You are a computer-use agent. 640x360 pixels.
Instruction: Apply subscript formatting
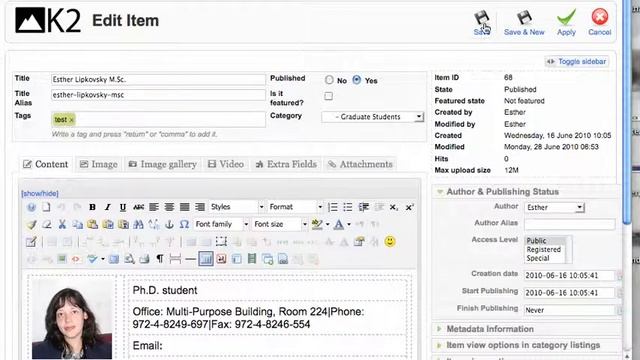click(x=393, y=207)
